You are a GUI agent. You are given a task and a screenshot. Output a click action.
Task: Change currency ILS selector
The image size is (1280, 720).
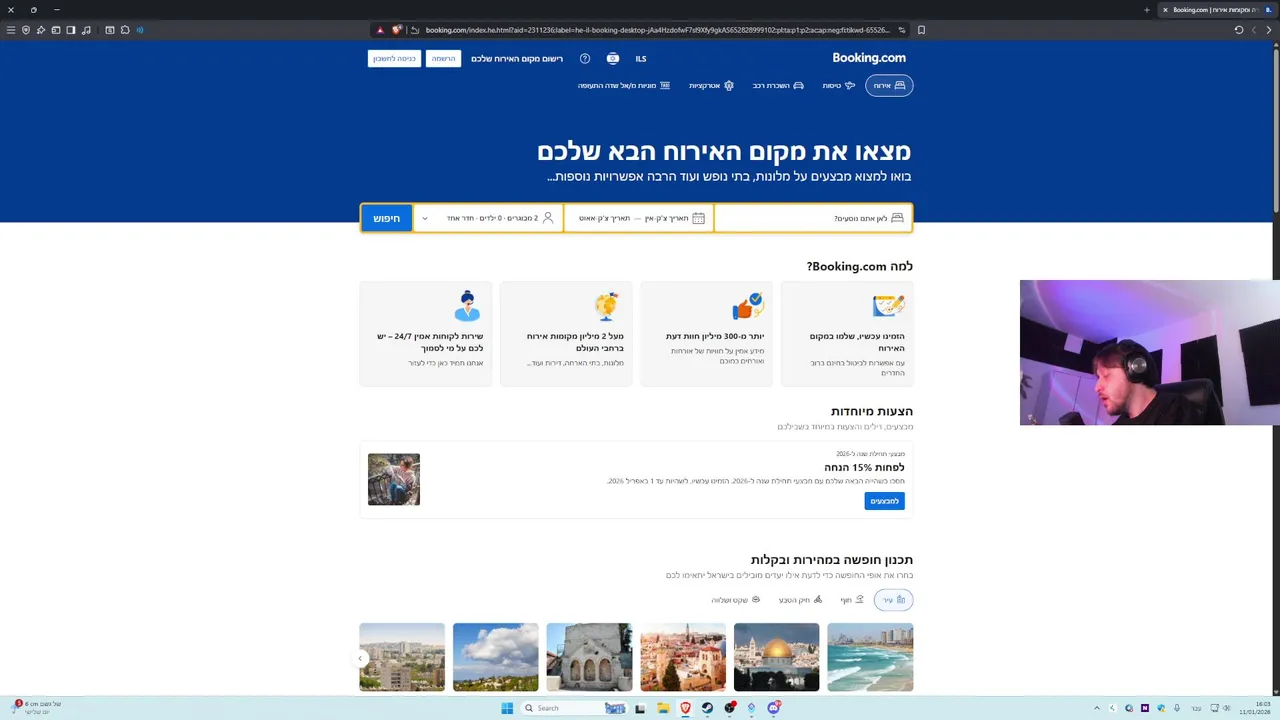click(x=641, y=59)
